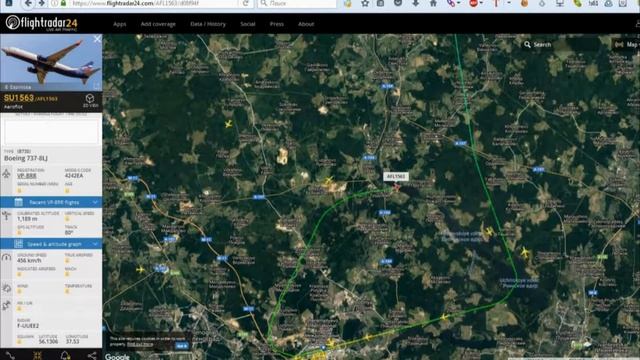Click the browser back arrow
The image size is (640, 360).
[x=28, y=3]
